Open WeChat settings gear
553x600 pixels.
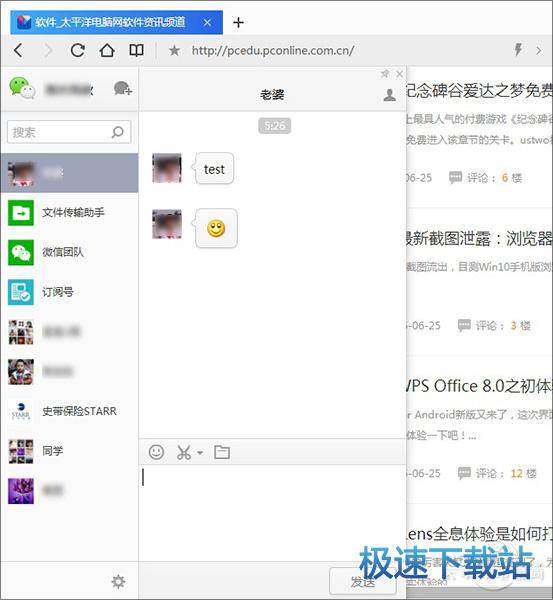118,581
